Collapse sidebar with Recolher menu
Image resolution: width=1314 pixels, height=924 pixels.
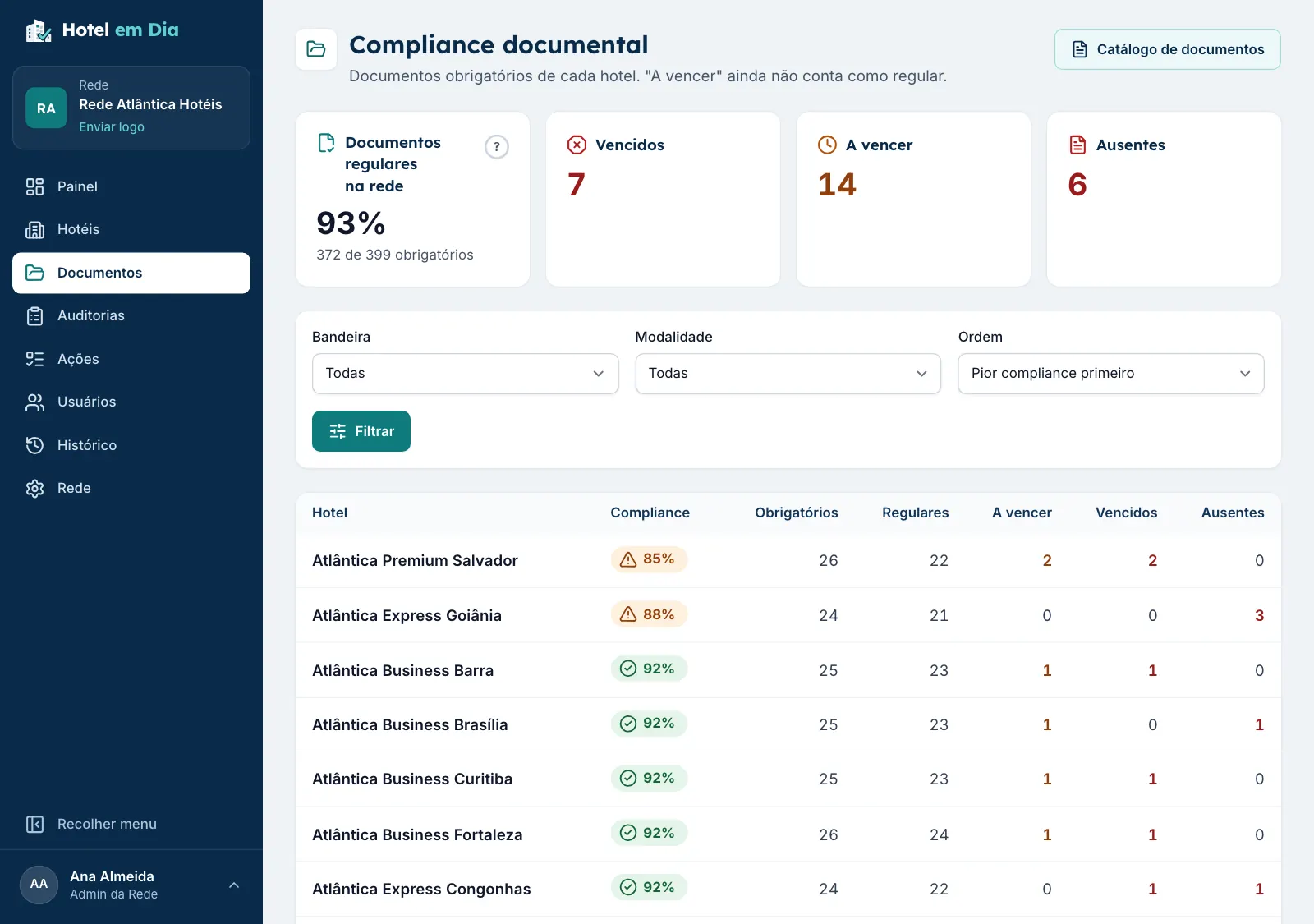(x=131, y=824)
